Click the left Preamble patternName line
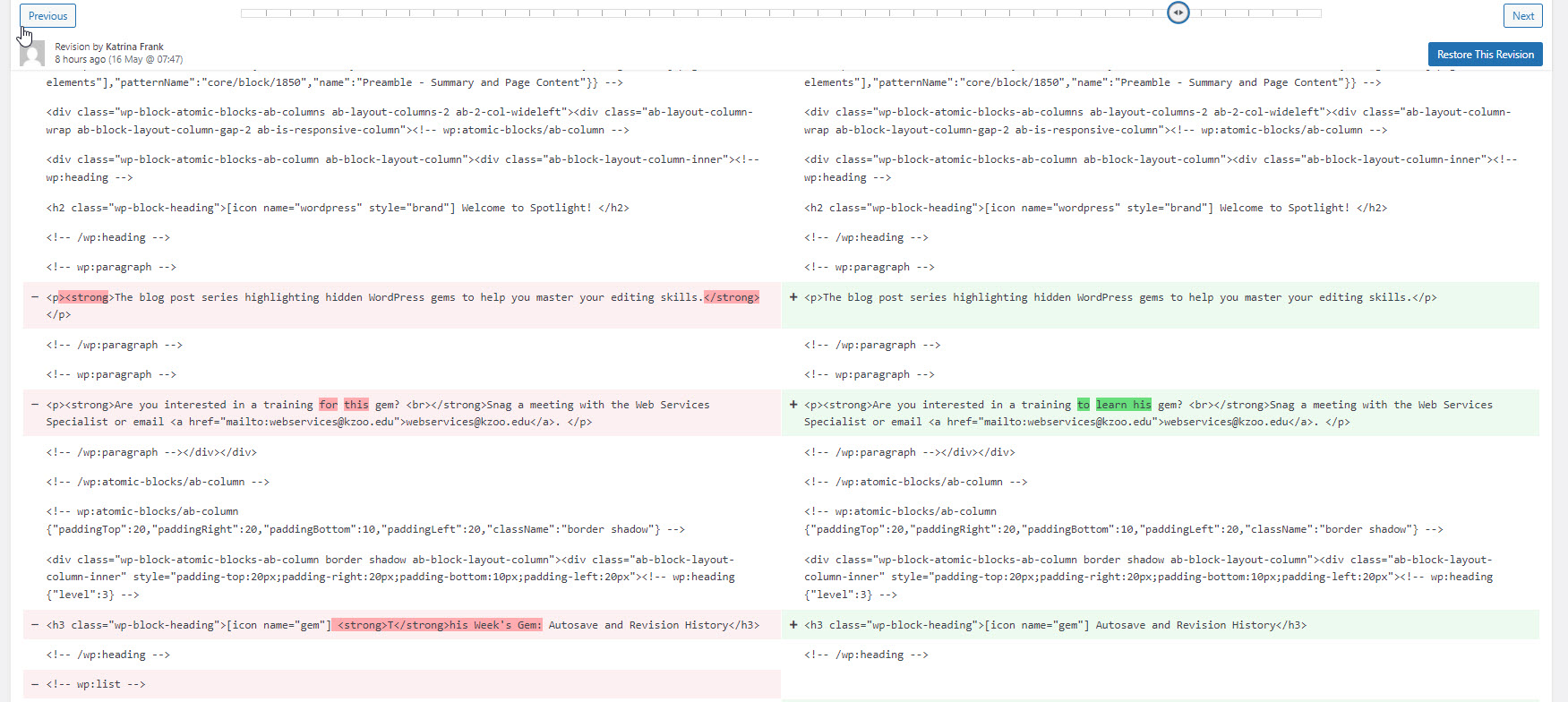1568x702 pixels. (x=334, y=82)
